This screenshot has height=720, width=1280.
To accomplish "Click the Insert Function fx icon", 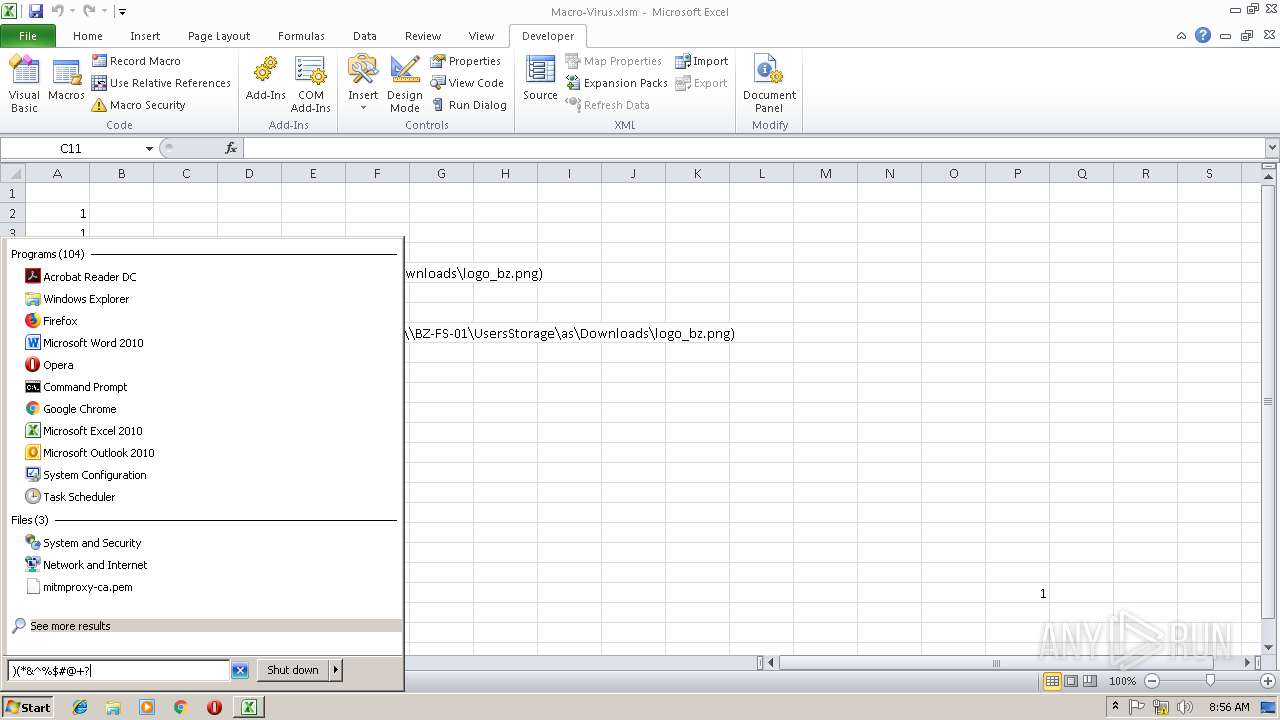I will coord(231,148).
